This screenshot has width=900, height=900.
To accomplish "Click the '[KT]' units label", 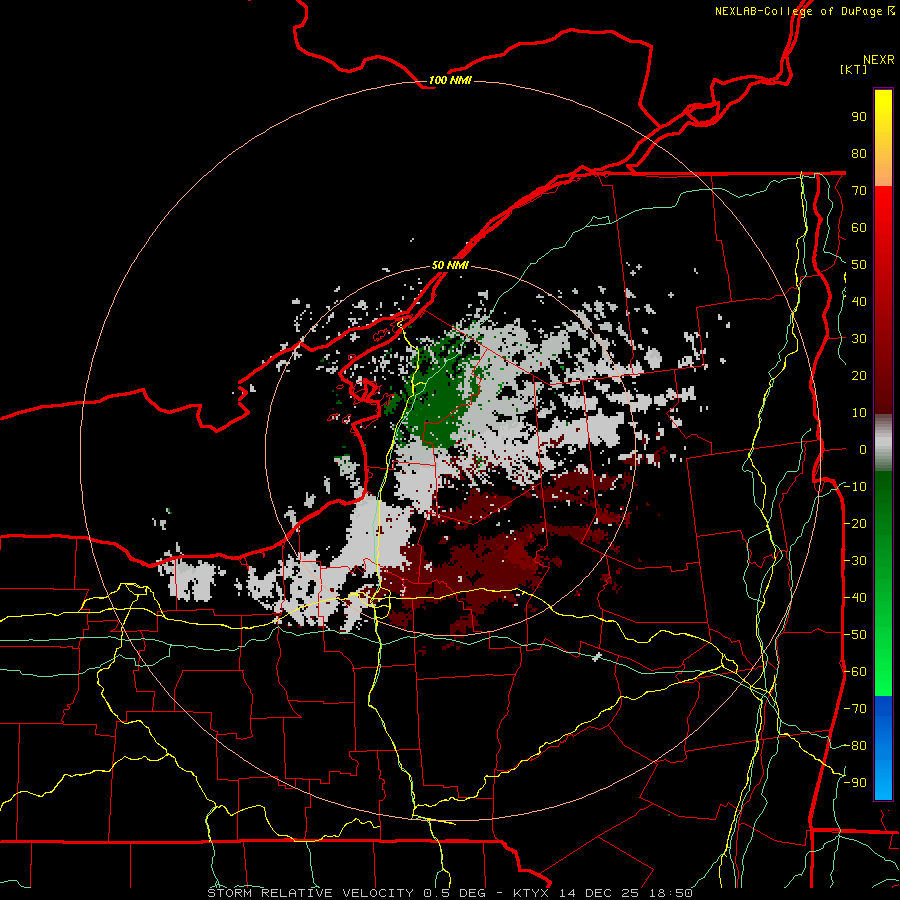I will point(854,69).
